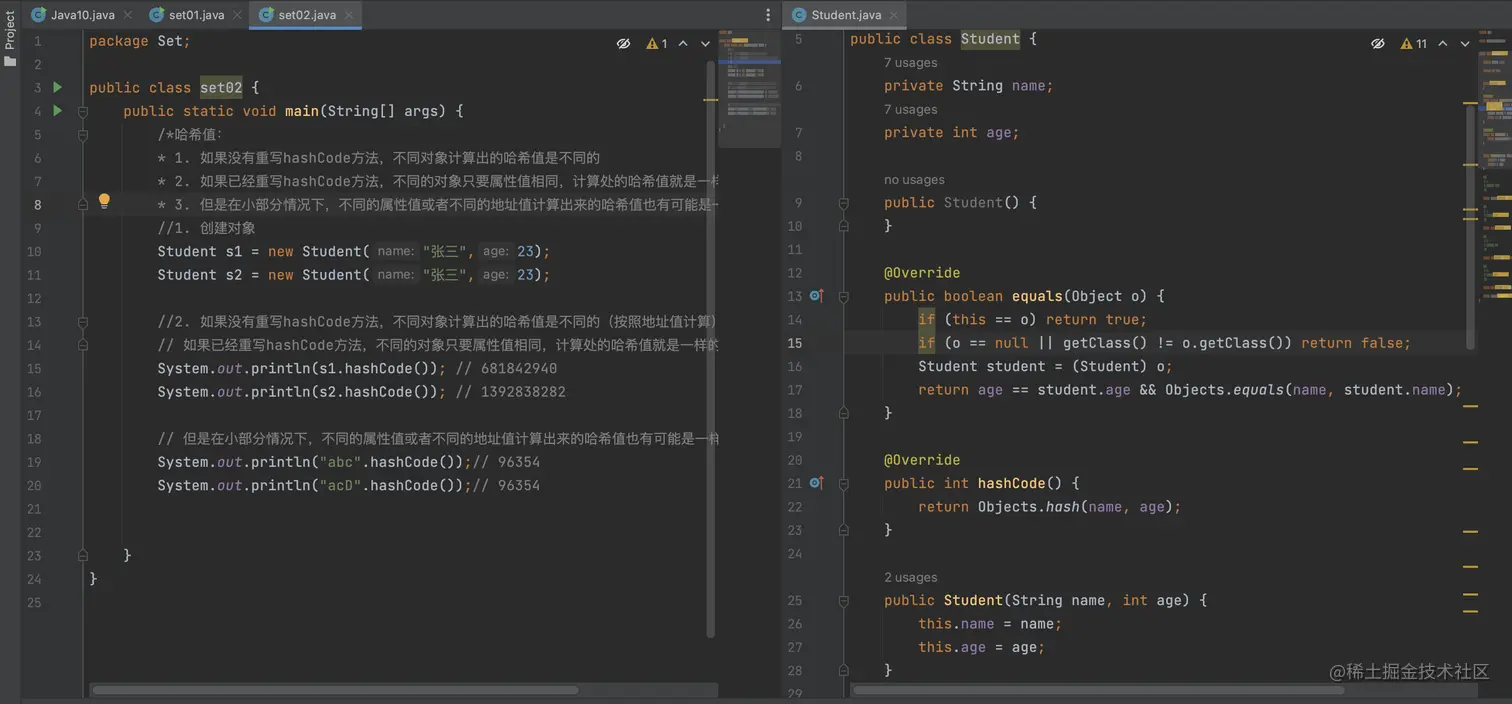Click the comment fold end marker at line 8
This screenshot has height=704, width=1512.
point(84,204)
